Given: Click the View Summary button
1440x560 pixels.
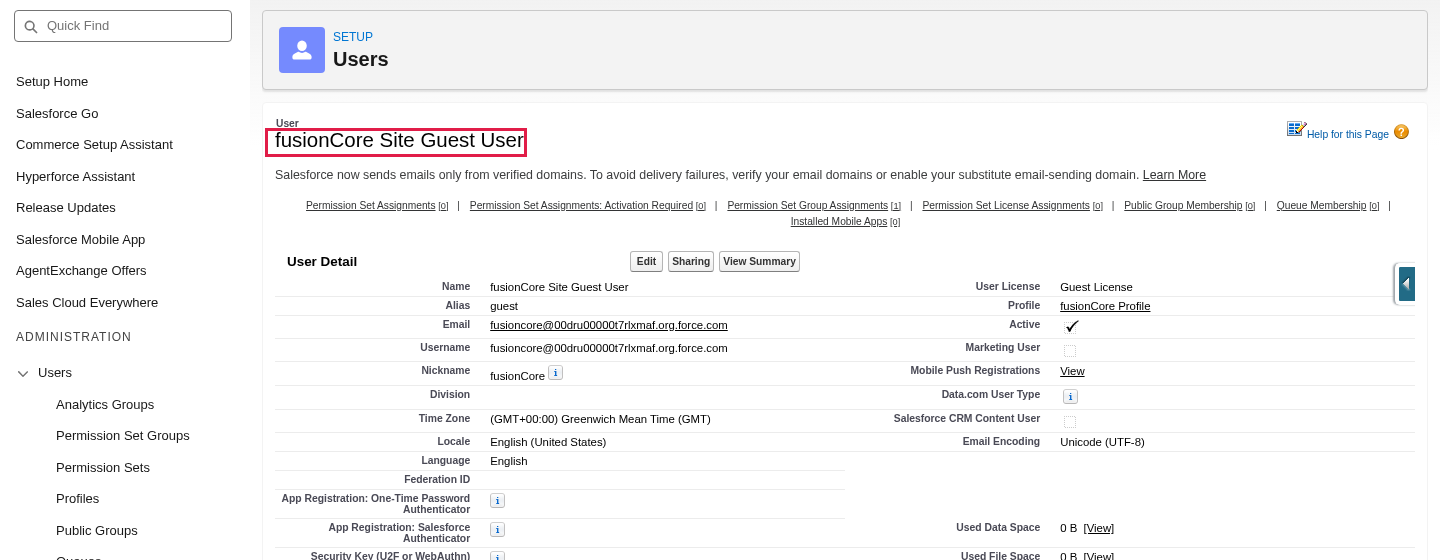Looking at the screenshot, I should coord(759,261).
